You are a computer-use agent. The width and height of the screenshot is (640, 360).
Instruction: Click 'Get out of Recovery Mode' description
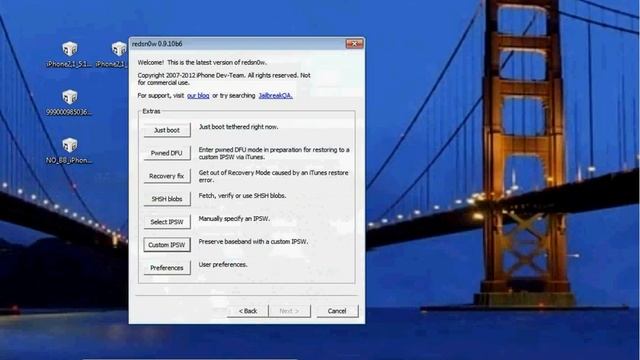(x=273, y=176)
